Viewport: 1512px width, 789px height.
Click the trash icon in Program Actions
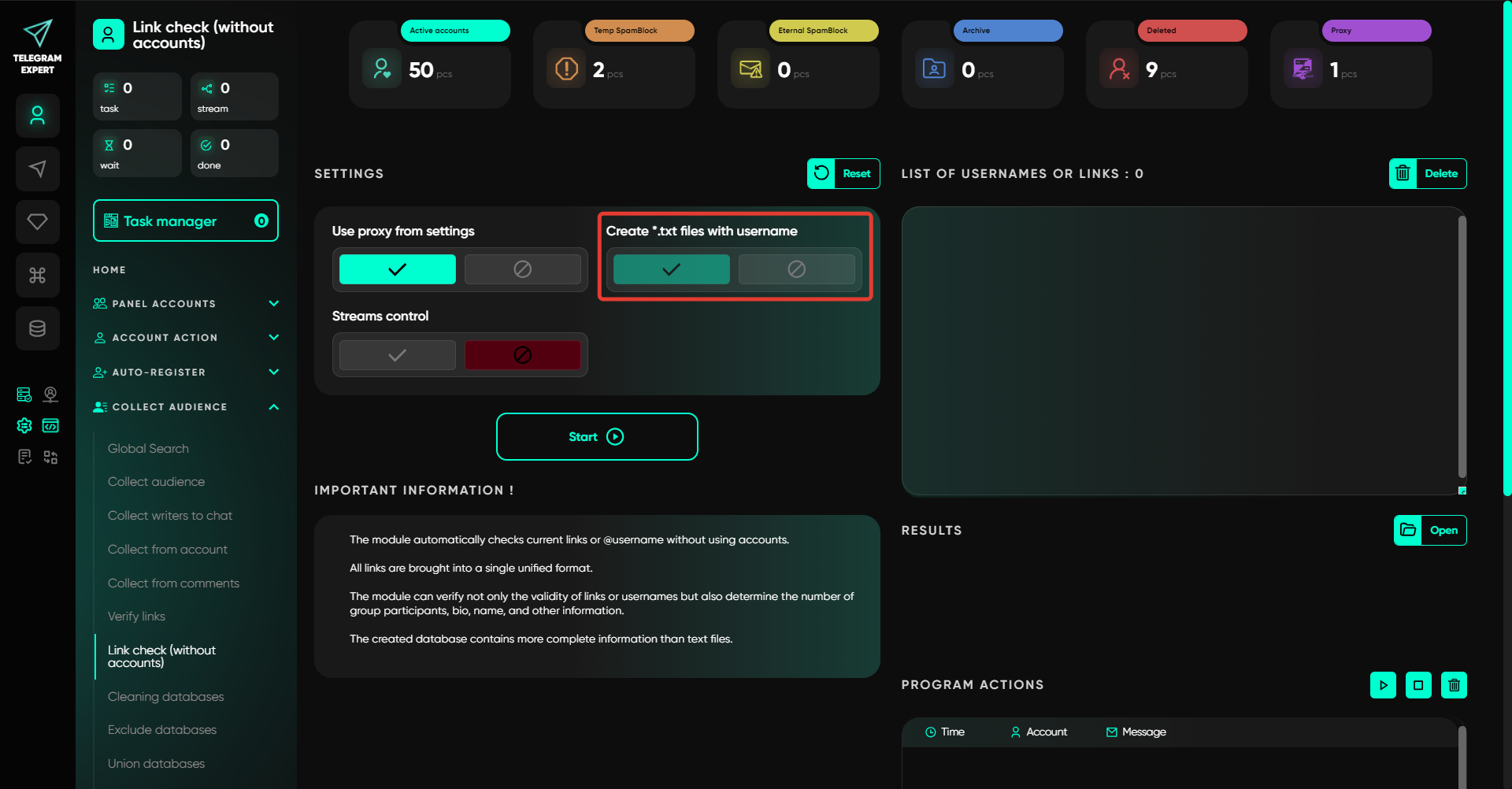(x=1454, y=685)
